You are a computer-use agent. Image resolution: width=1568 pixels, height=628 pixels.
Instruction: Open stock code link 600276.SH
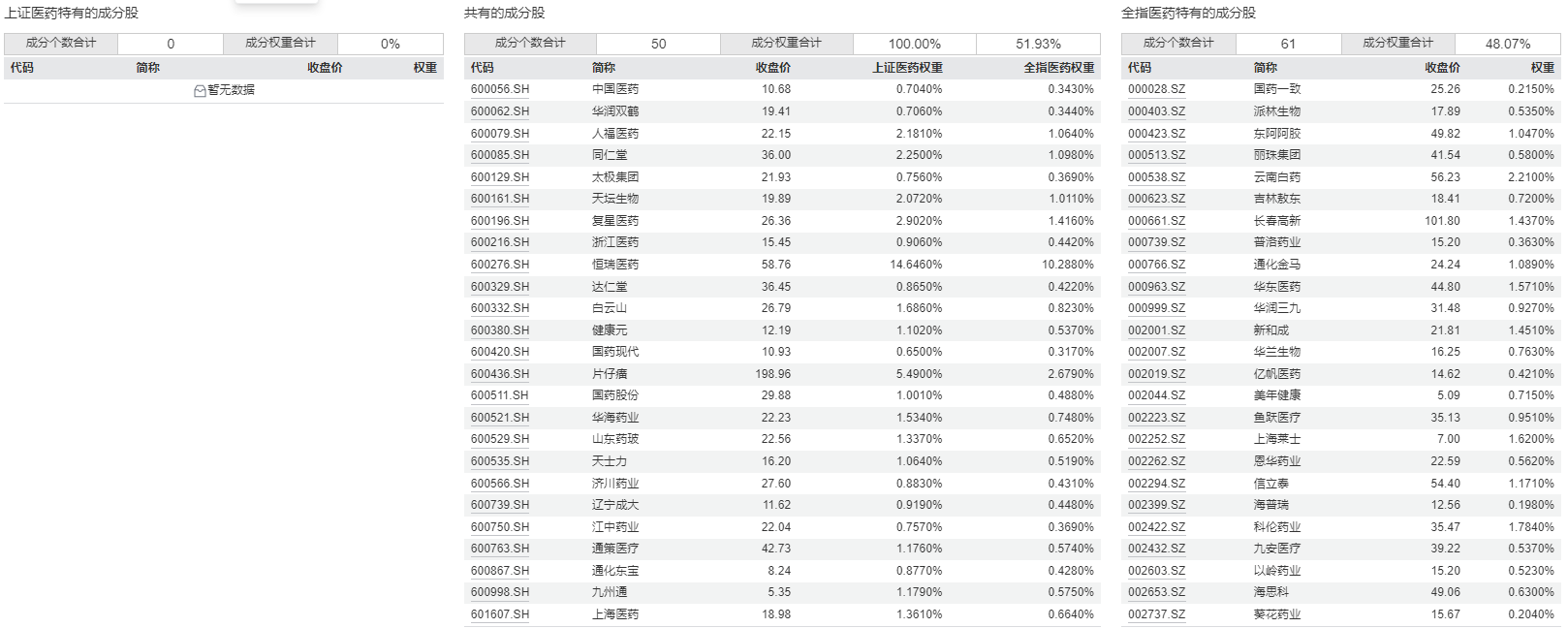[500, 265]
